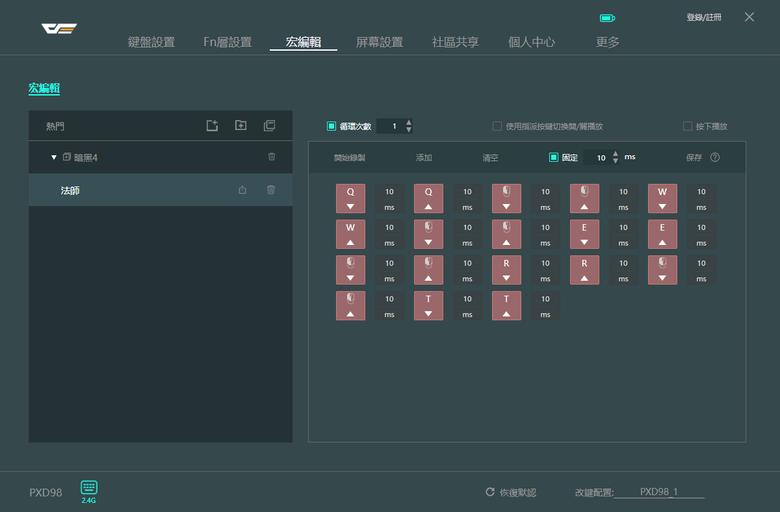
Task: Go to the 屏幕設置 tab
Action: point(380,42)
